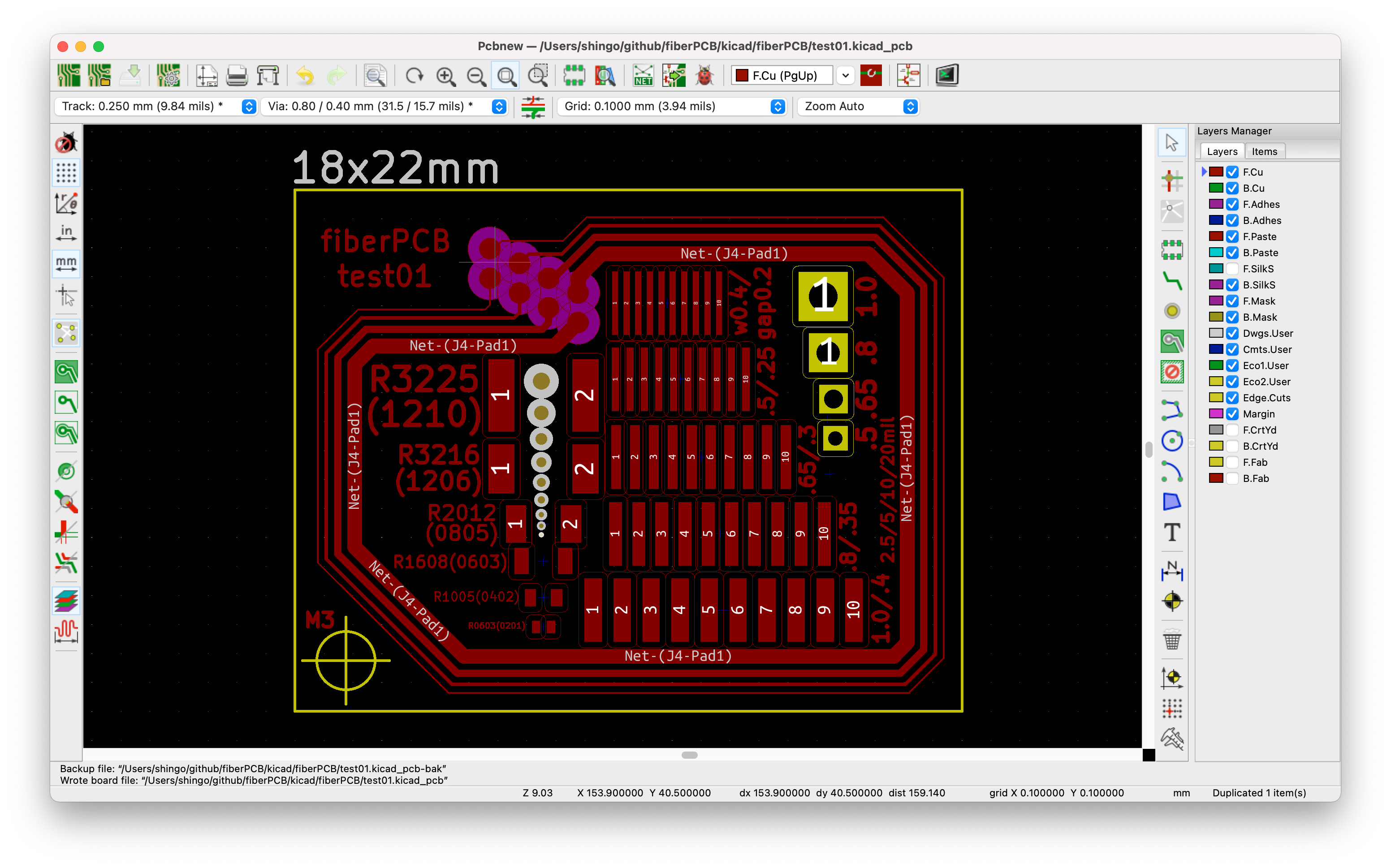The height and width of the screenshot is (868, 1391).
Task: Select the Route Tracks tool
Action: pos(1171,281)
